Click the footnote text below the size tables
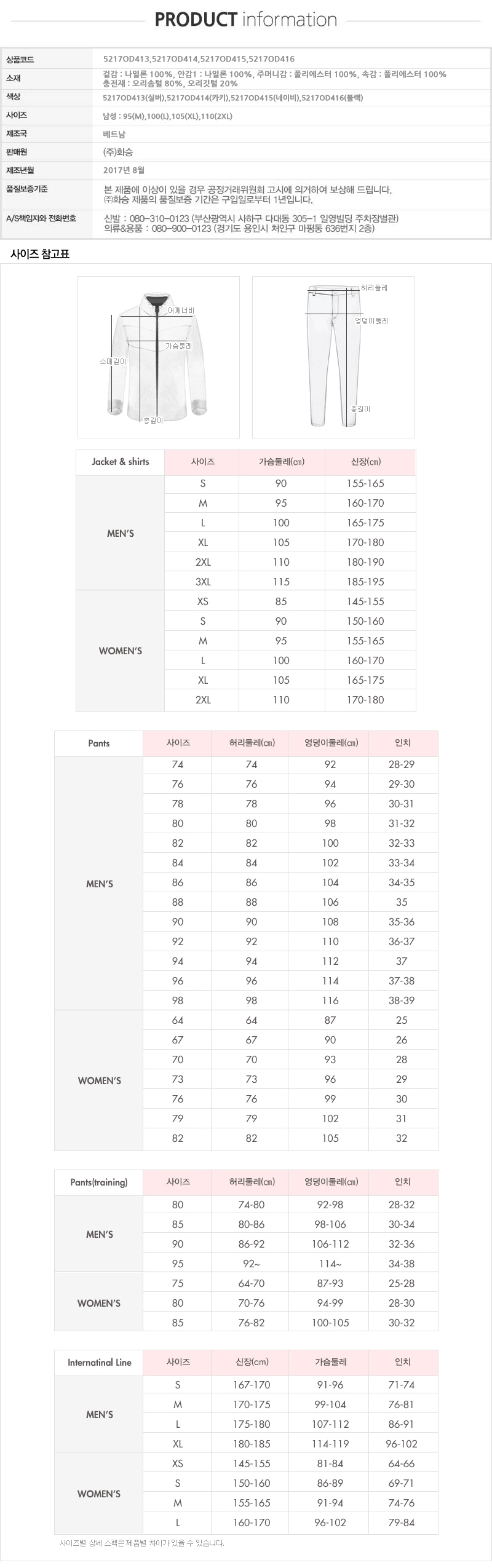 [142, 1543]
